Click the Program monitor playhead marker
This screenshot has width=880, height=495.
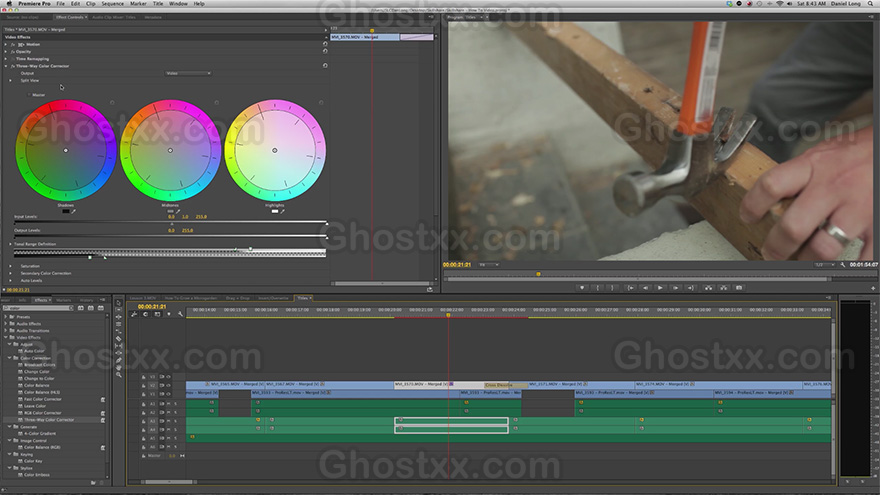(538, 274)
